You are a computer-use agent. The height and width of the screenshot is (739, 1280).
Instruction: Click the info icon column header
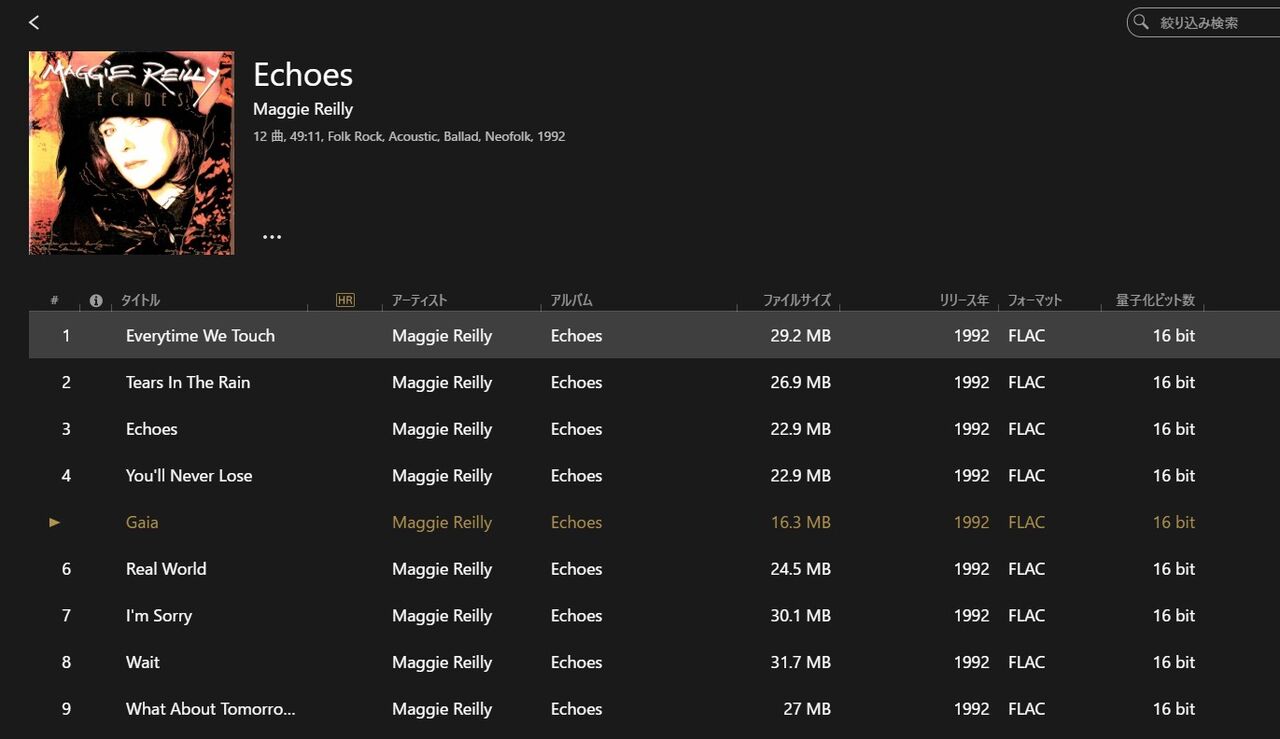pyautogui.click(x=96, y=300)
